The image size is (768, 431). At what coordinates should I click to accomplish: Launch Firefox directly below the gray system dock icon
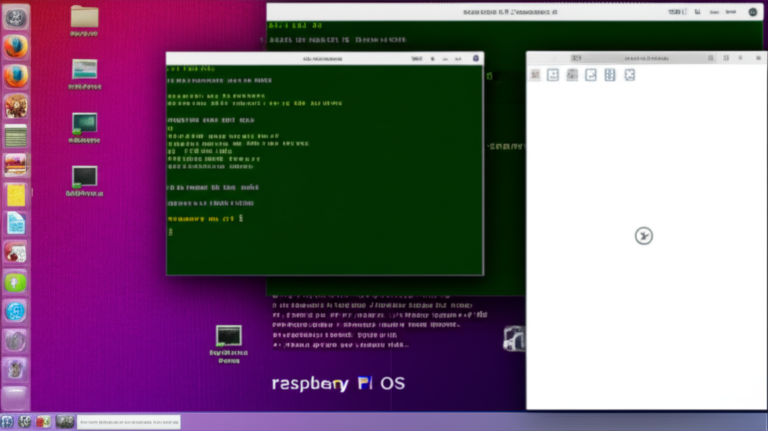point(16,48)
